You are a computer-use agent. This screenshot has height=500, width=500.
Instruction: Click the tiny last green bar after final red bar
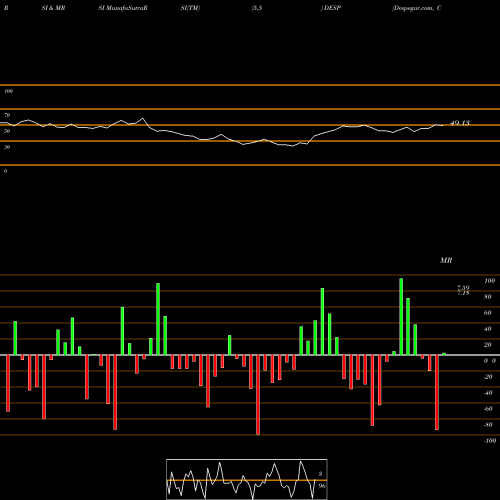coord(444,354)
